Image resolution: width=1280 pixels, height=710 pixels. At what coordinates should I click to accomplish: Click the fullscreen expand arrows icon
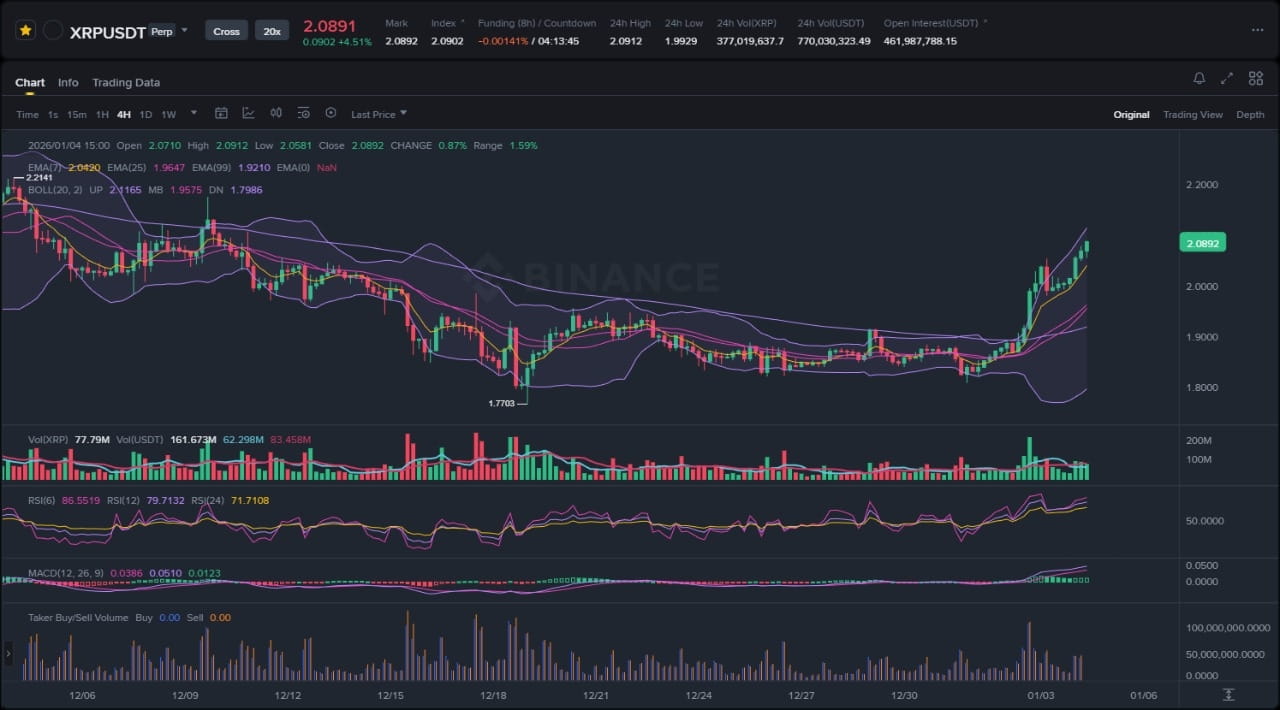tap(1227, 78)
